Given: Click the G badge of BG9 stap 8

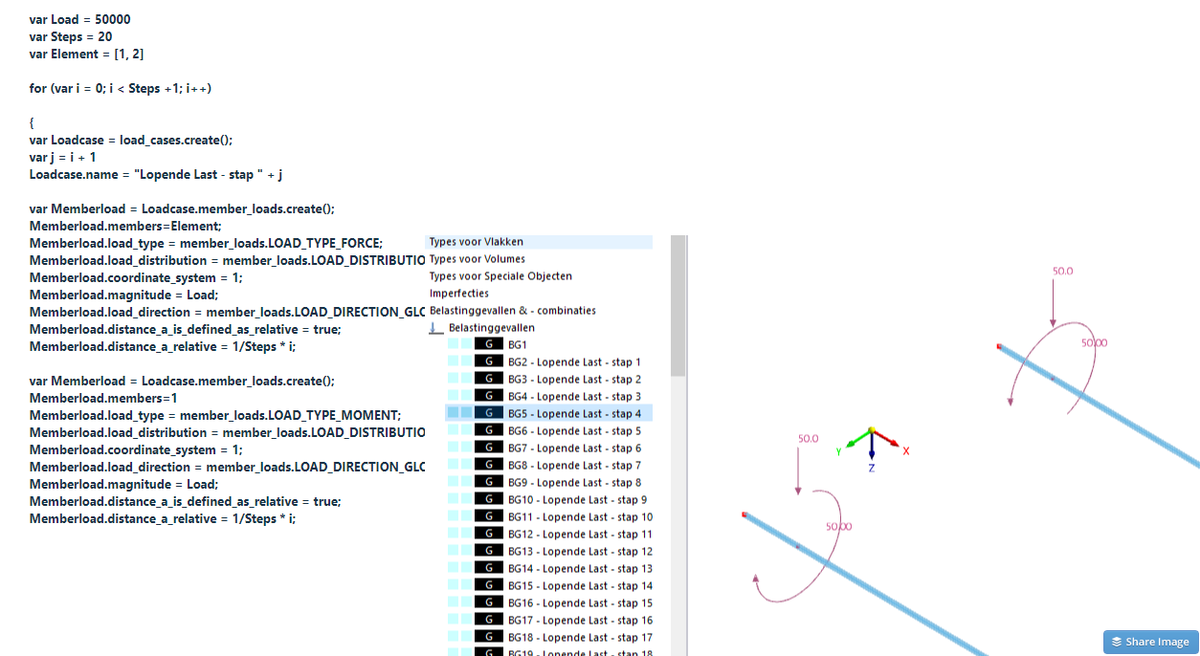Looking at the screenshot, I should click(488, 482).
